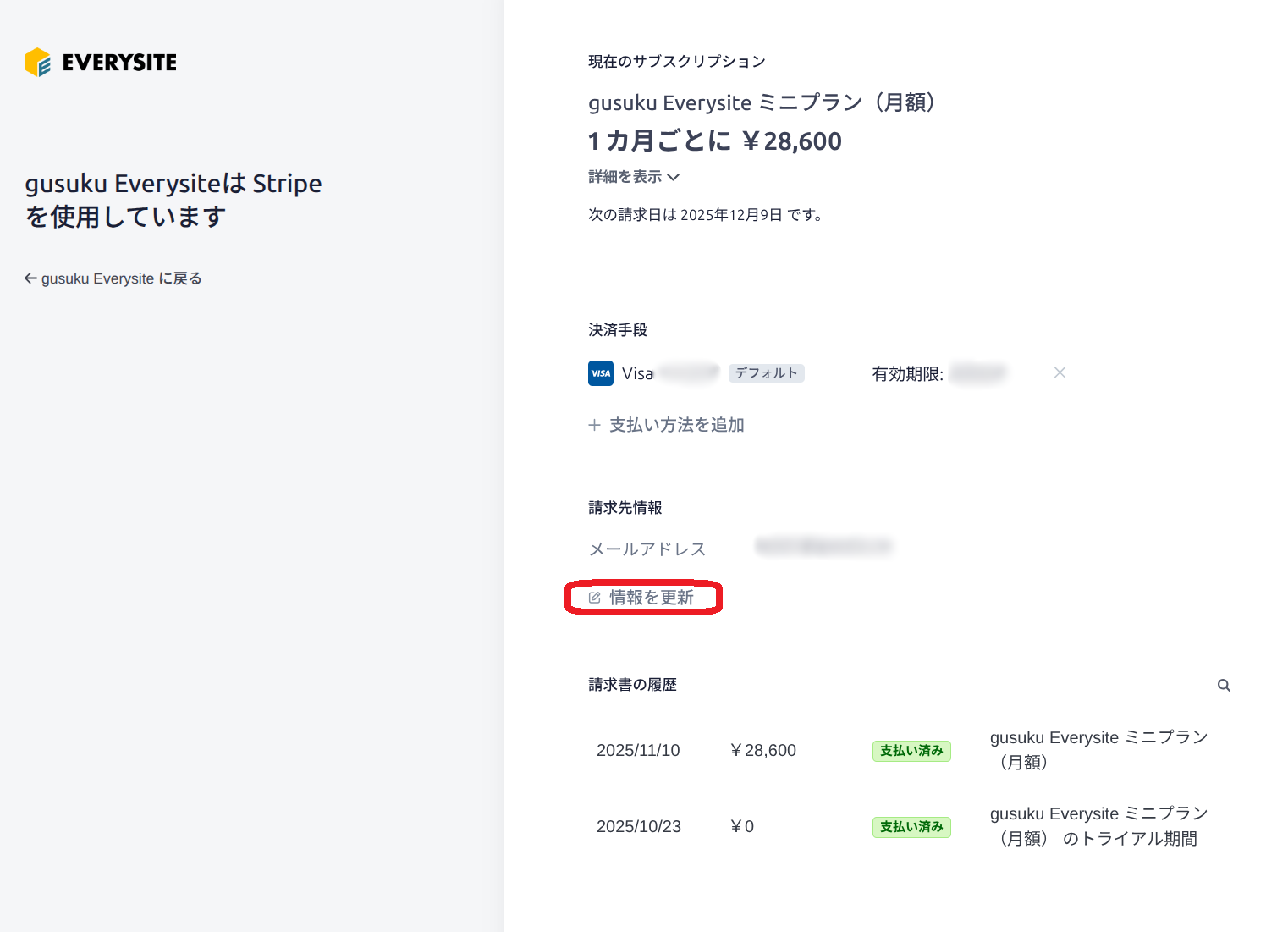Click the ￥28,600 invoice amount
The height and width of the screenshot is (932, 1288).
coord(762,750)
